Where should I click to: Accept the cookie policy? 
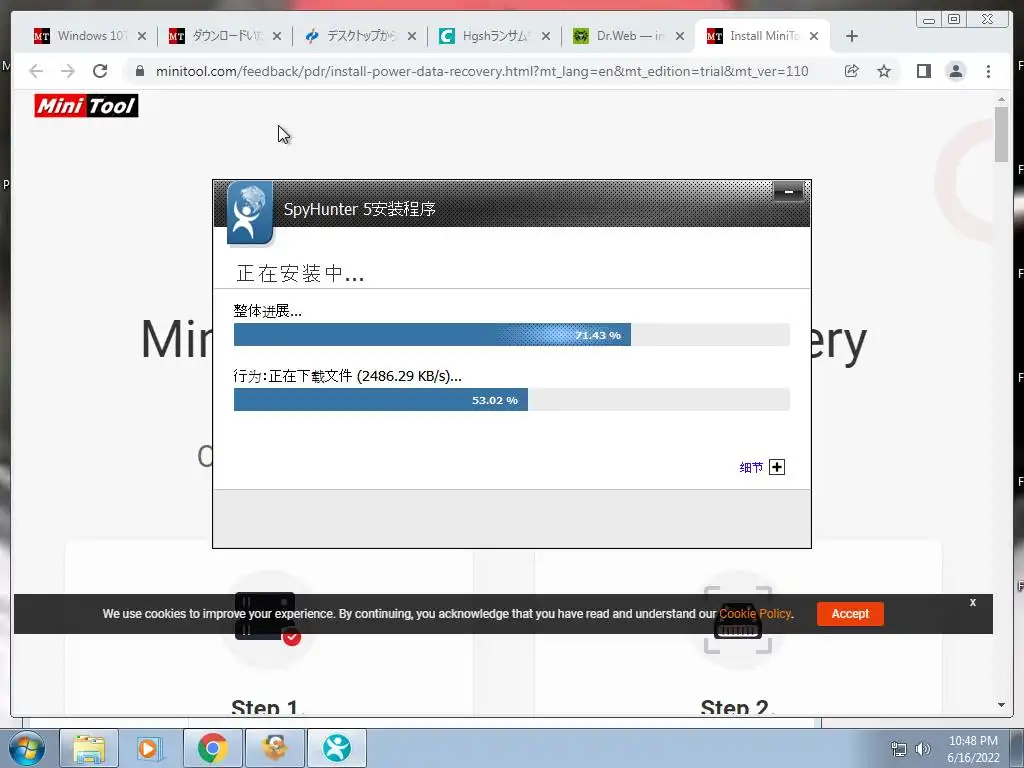850,613
